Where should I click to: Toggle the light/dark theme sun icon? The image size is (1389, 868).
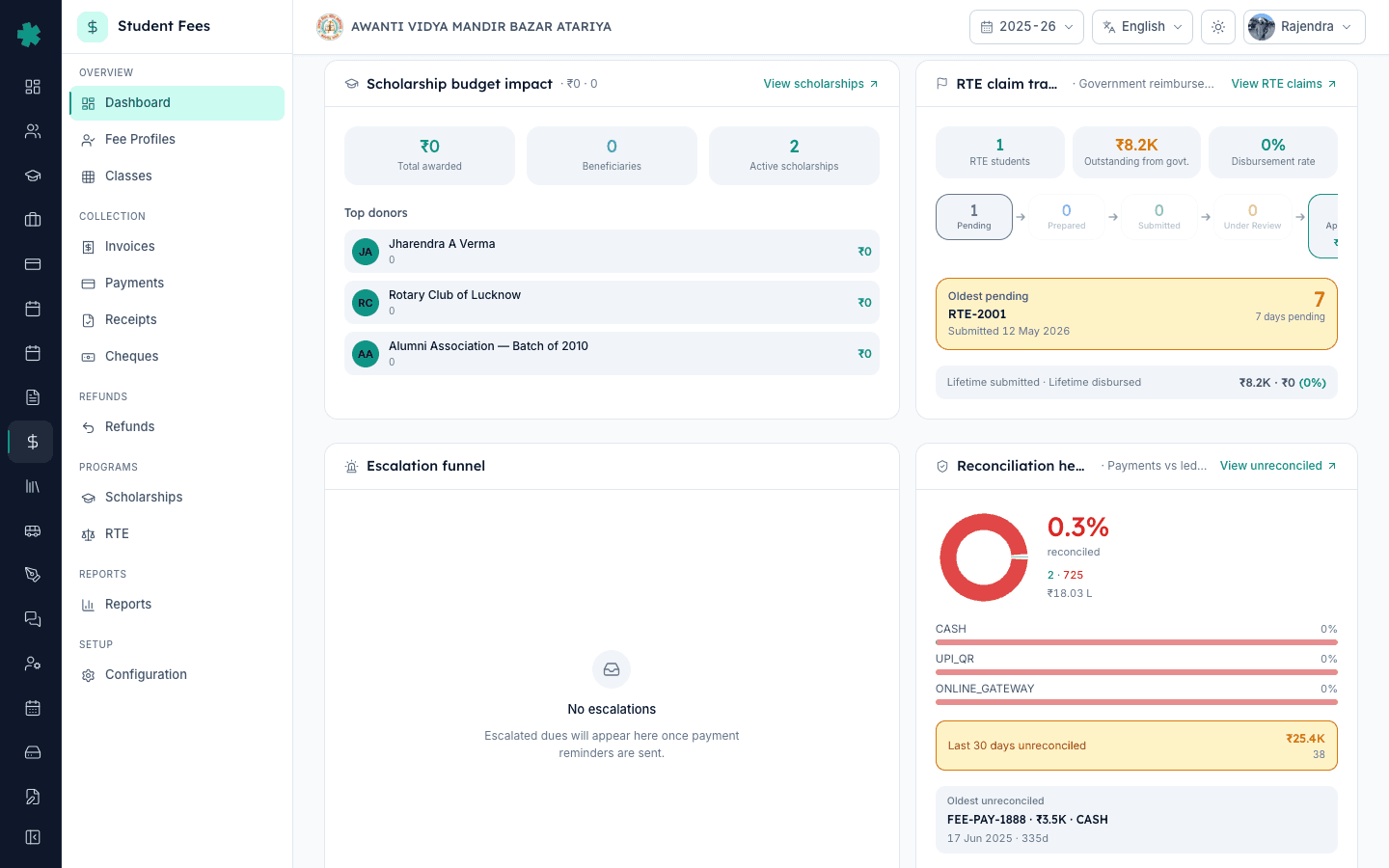pyautogui.click(x=1218, y=27)
